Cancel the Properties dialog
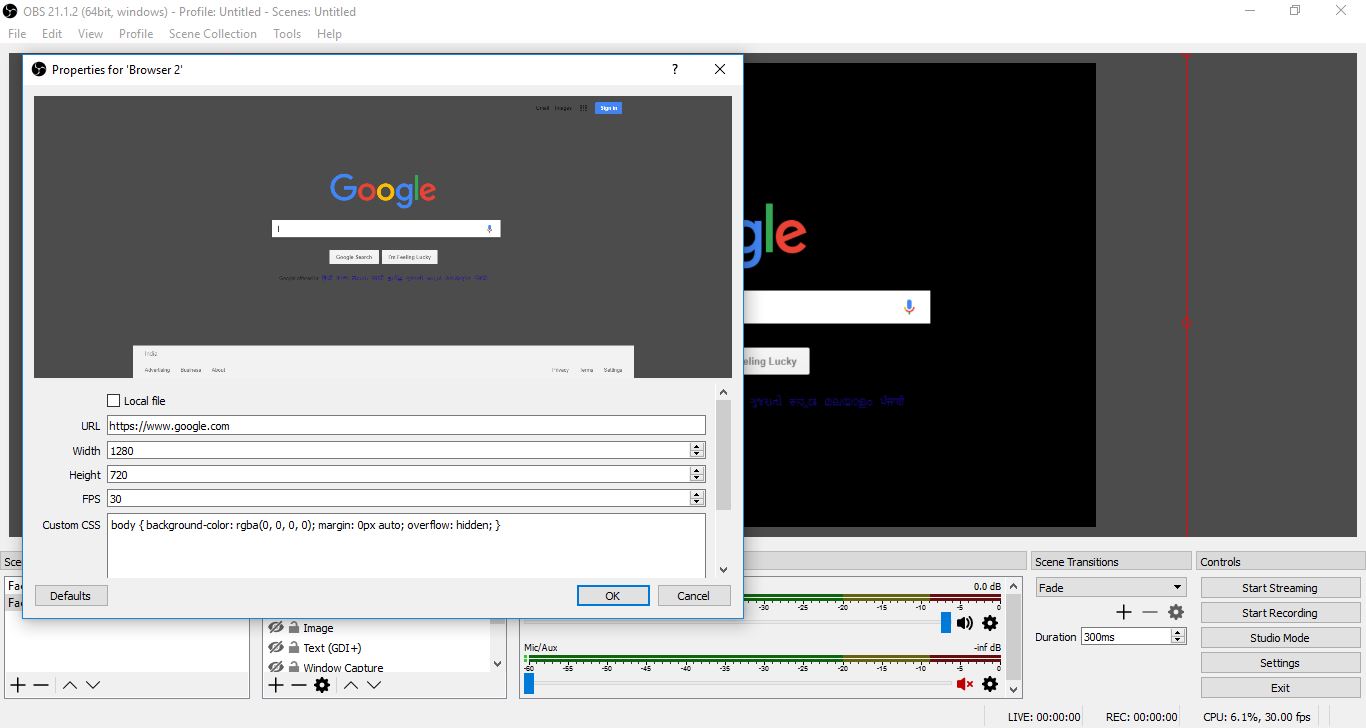1366x728 pixels. coord(694,596)
